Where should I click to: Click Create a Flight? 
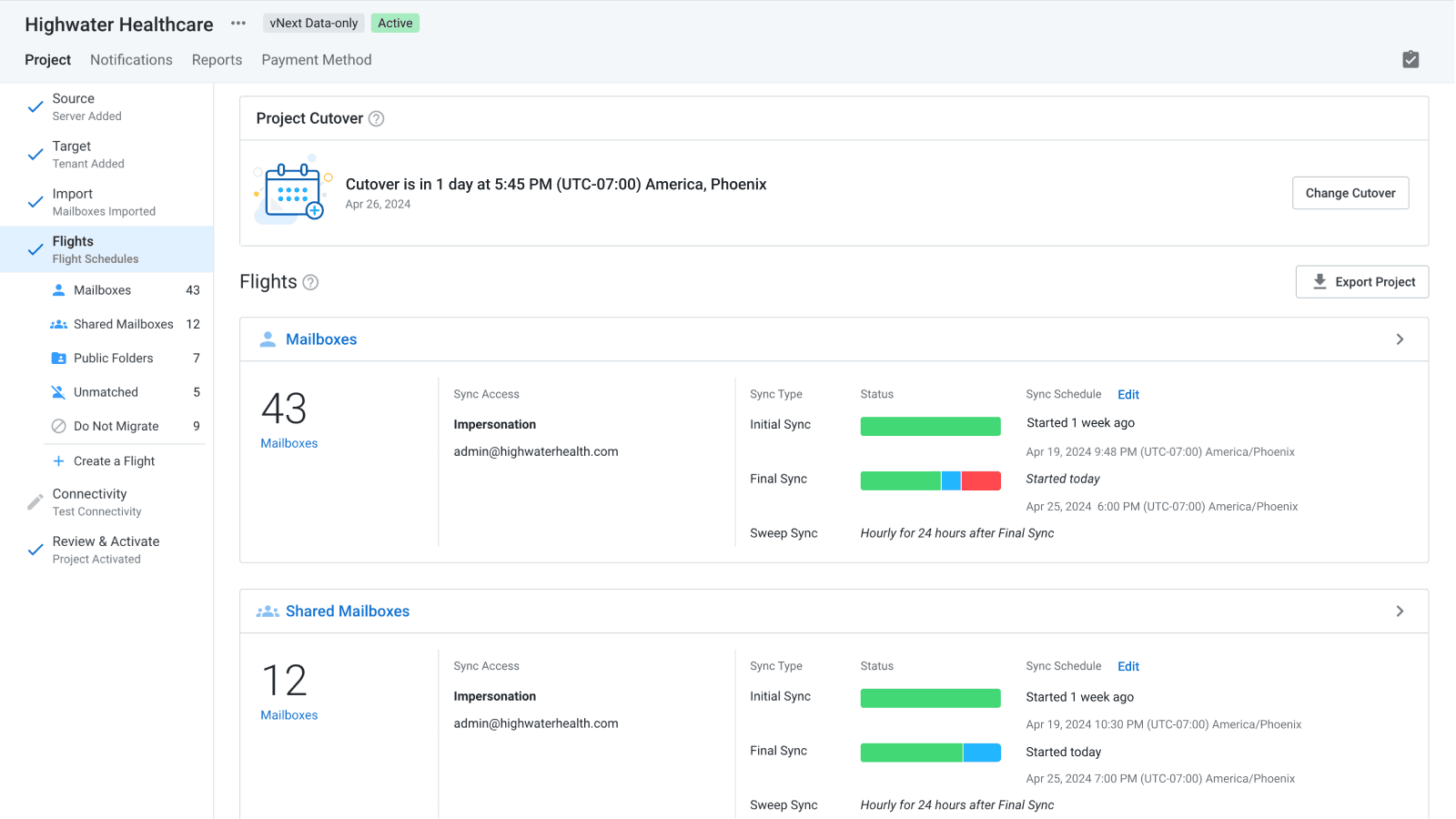click(x=114, y=461)
